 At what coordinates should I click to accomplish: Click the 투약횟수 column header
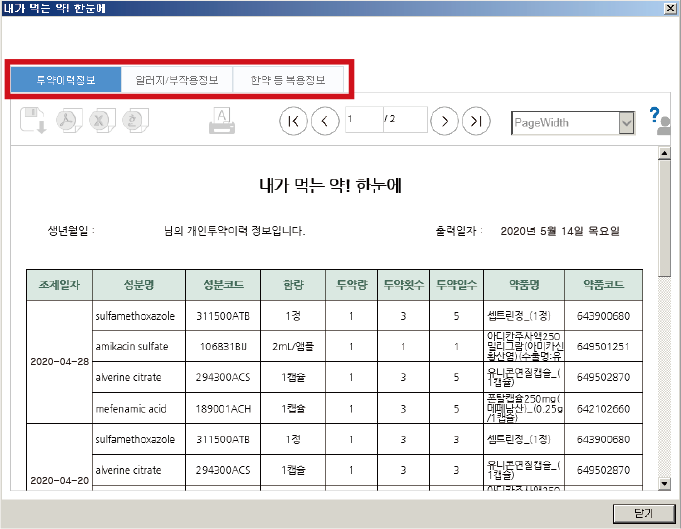403,285
